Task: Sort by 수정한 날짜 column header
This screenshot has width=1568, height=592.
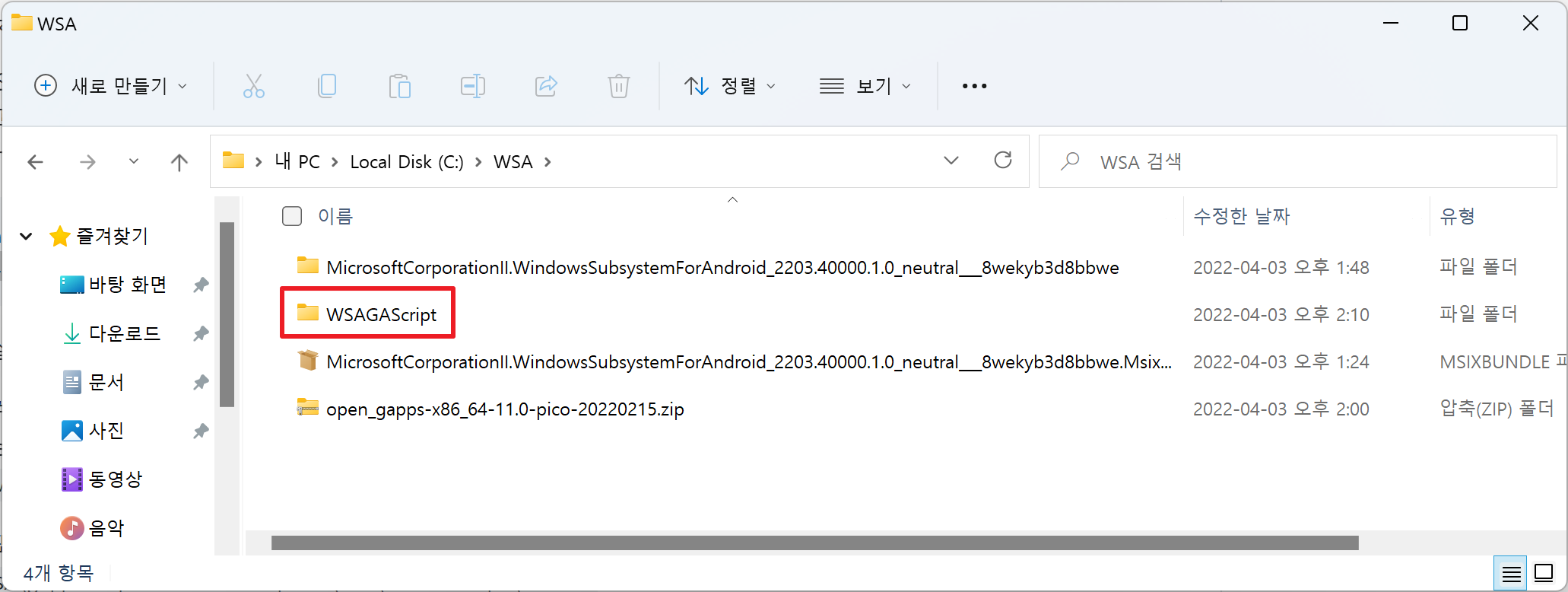Action: pyautogui.click(x=1242, y=216)
